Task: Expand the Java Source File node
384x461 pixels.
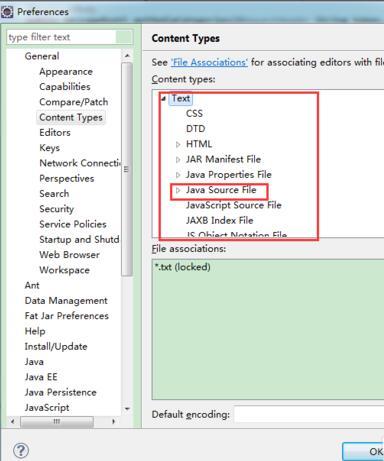Action: pos(178,190)
